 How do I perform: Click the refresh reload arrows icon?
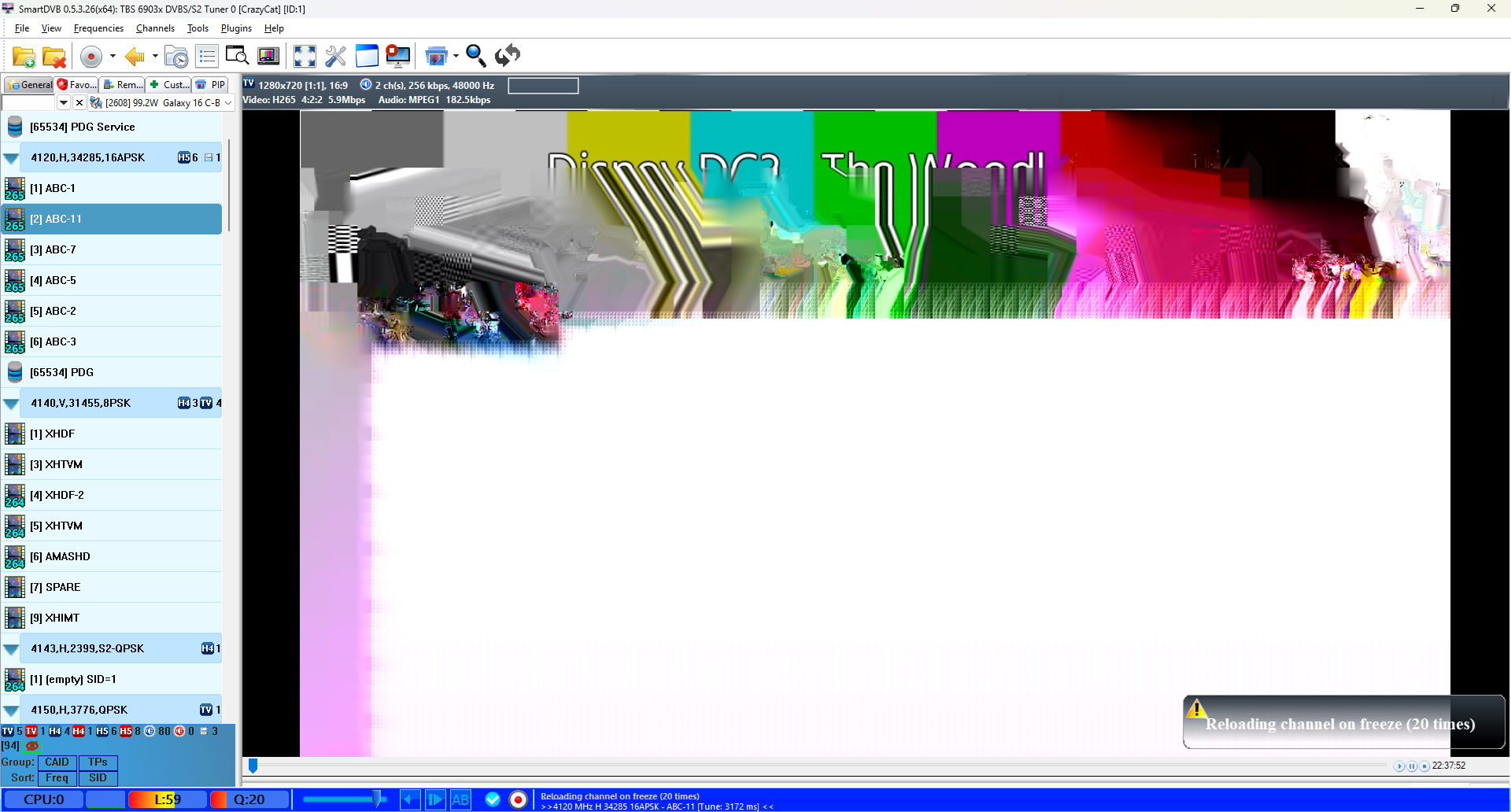click(x=508, y=56)
